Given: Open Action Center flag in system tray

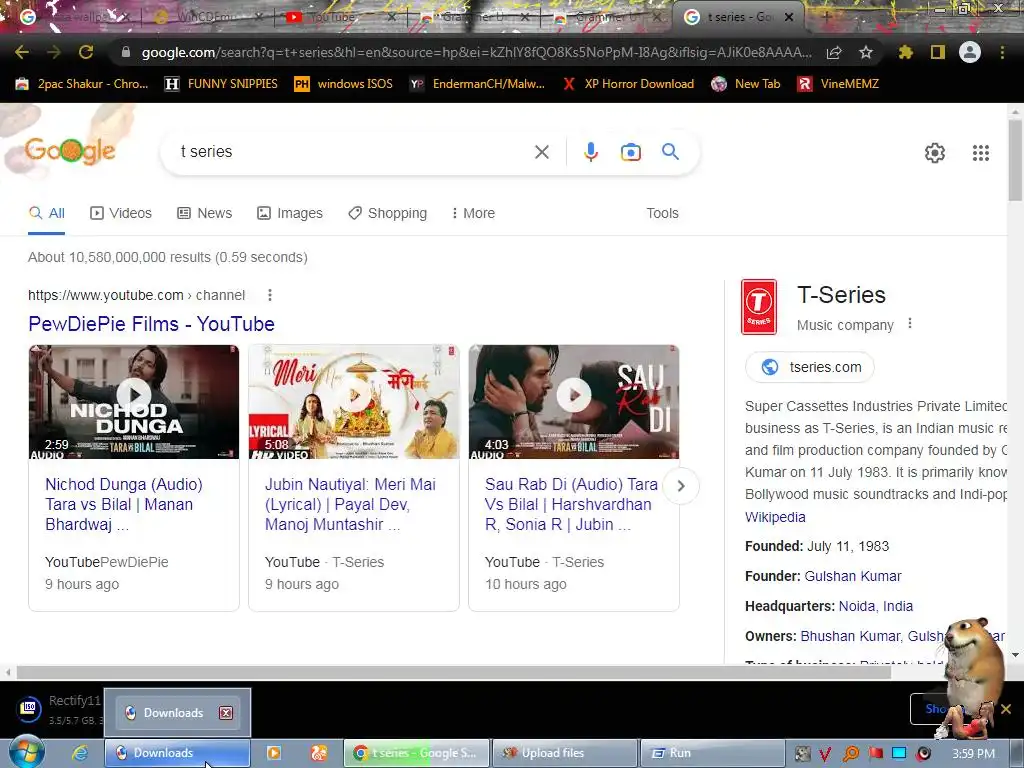Looking at the screenshot, I should click(x=876, y=754).
